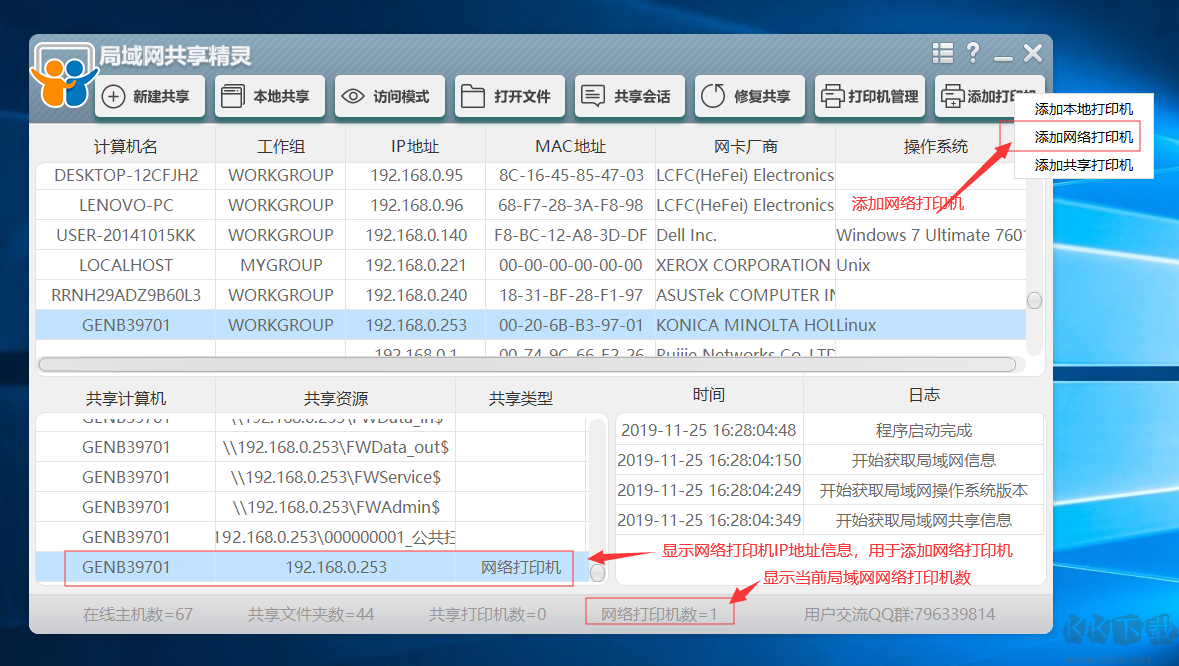This screenshot has height=666, width=1179.
Task: Select computer USER-20141015KK row
Action: [x=531, y=235]
